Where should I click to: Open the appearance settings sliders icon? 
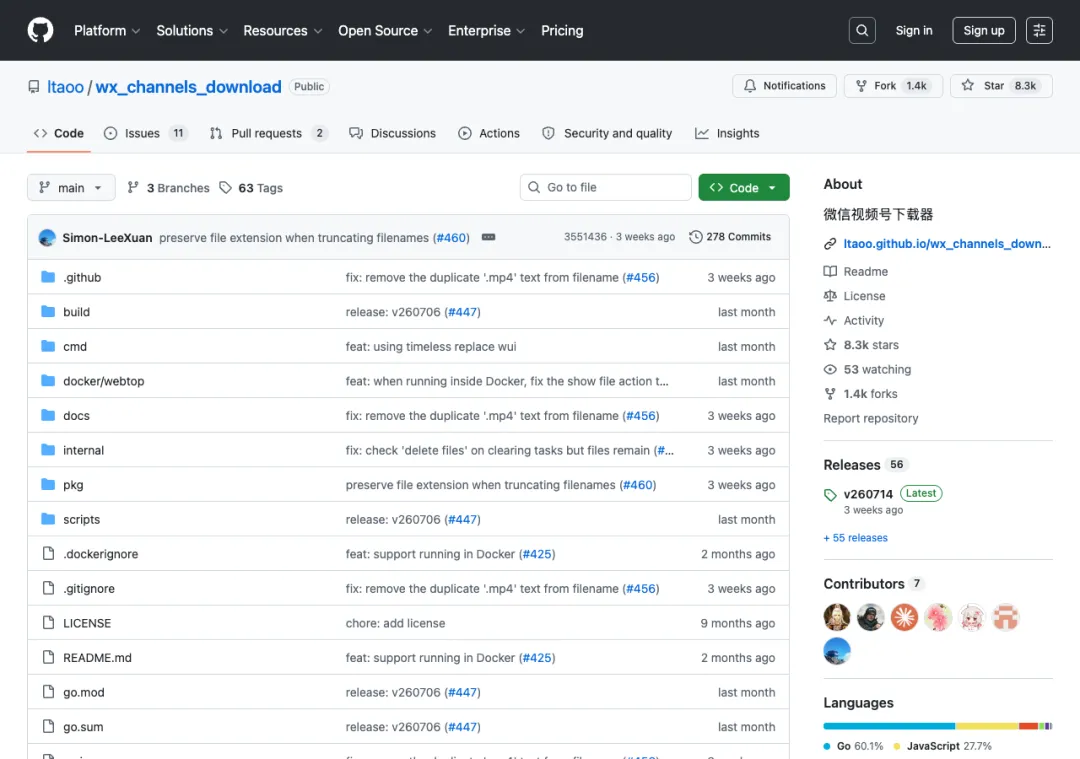coord(1039,30)
